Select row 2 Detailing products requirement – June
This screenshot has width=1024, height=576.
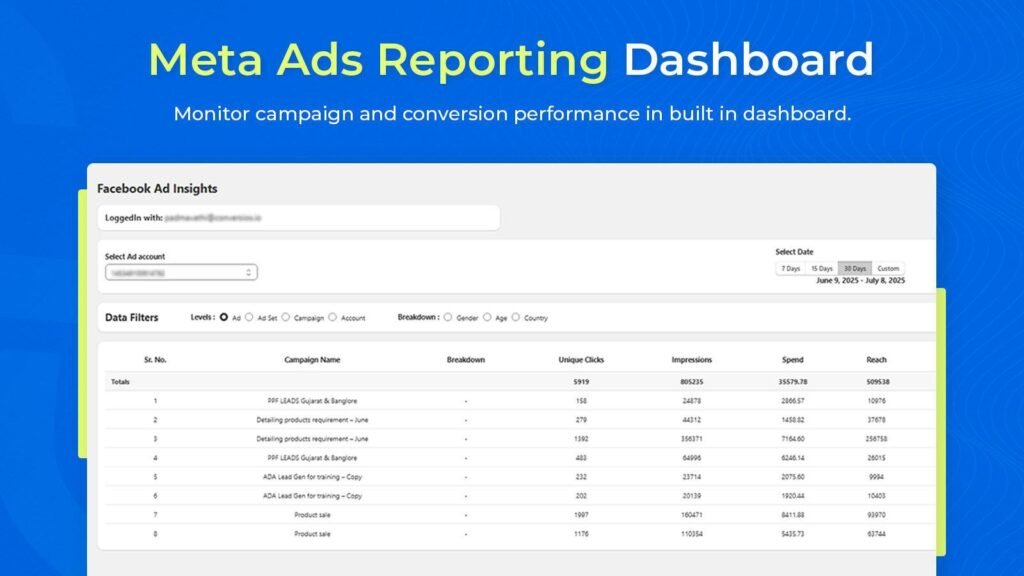[519, 420]
